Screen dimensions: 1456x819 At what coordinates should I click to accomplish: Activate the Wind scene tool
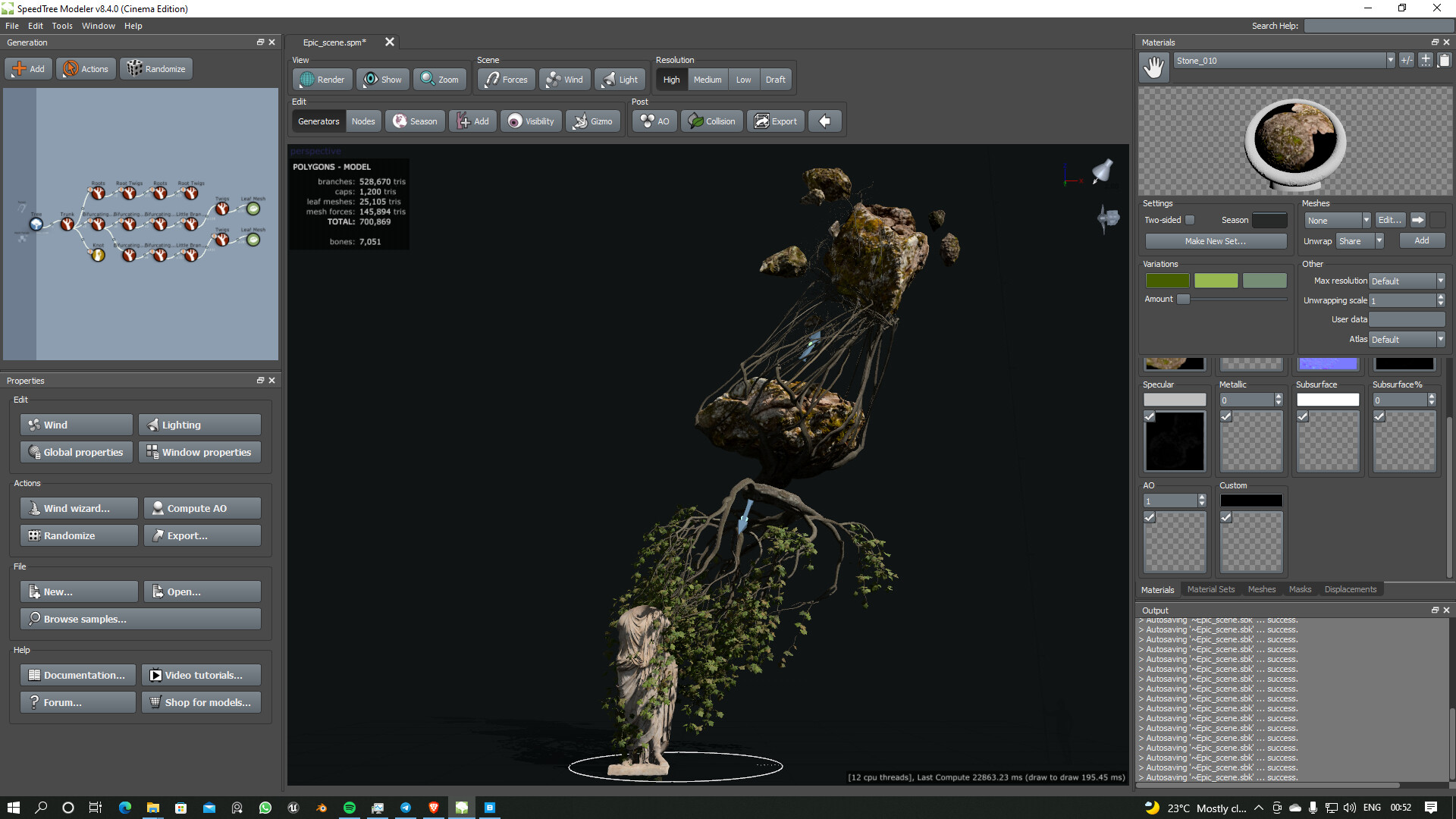pos(564,79)
